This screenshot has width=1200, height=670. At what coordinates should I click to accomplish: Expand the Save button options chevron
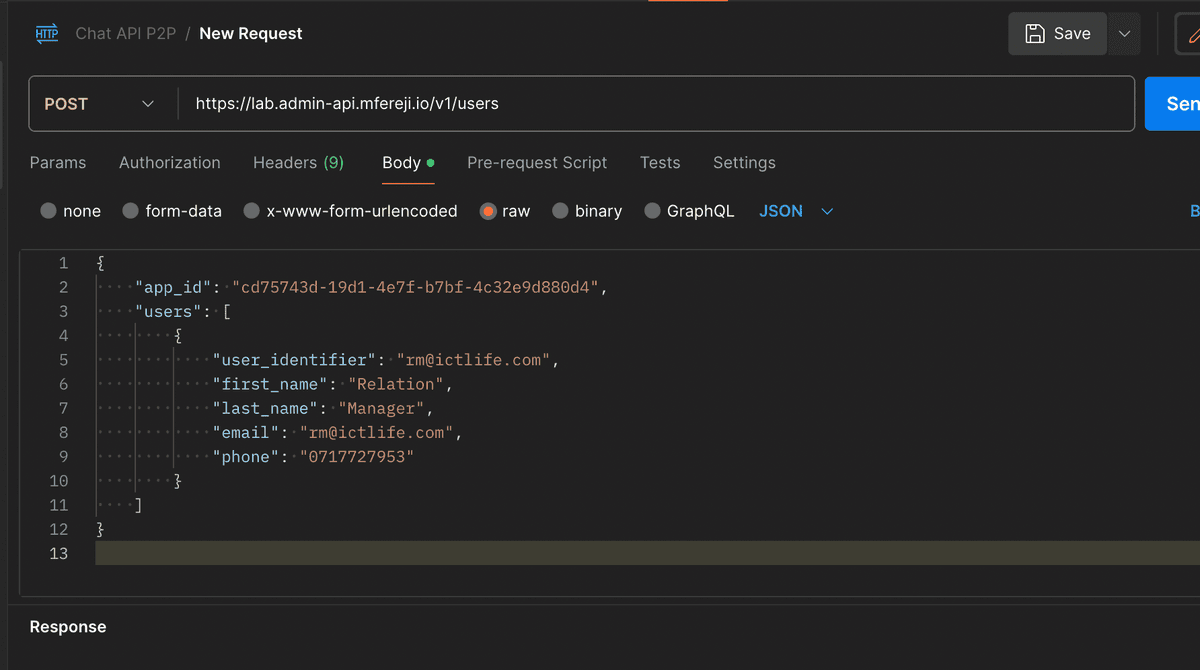click(1124, 33)
